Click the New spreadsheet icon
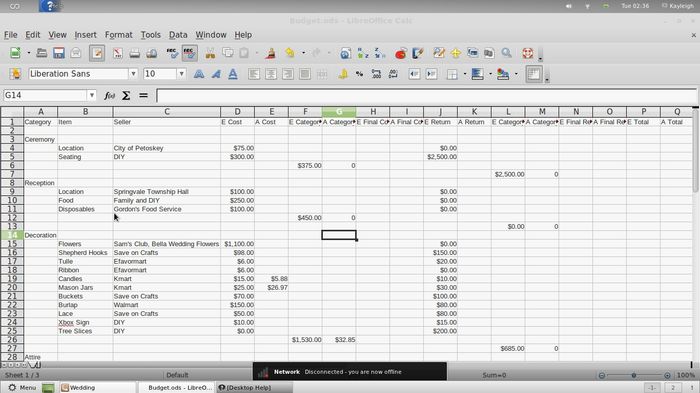This screenshot has width=700, height=393. tap(15, 53)
